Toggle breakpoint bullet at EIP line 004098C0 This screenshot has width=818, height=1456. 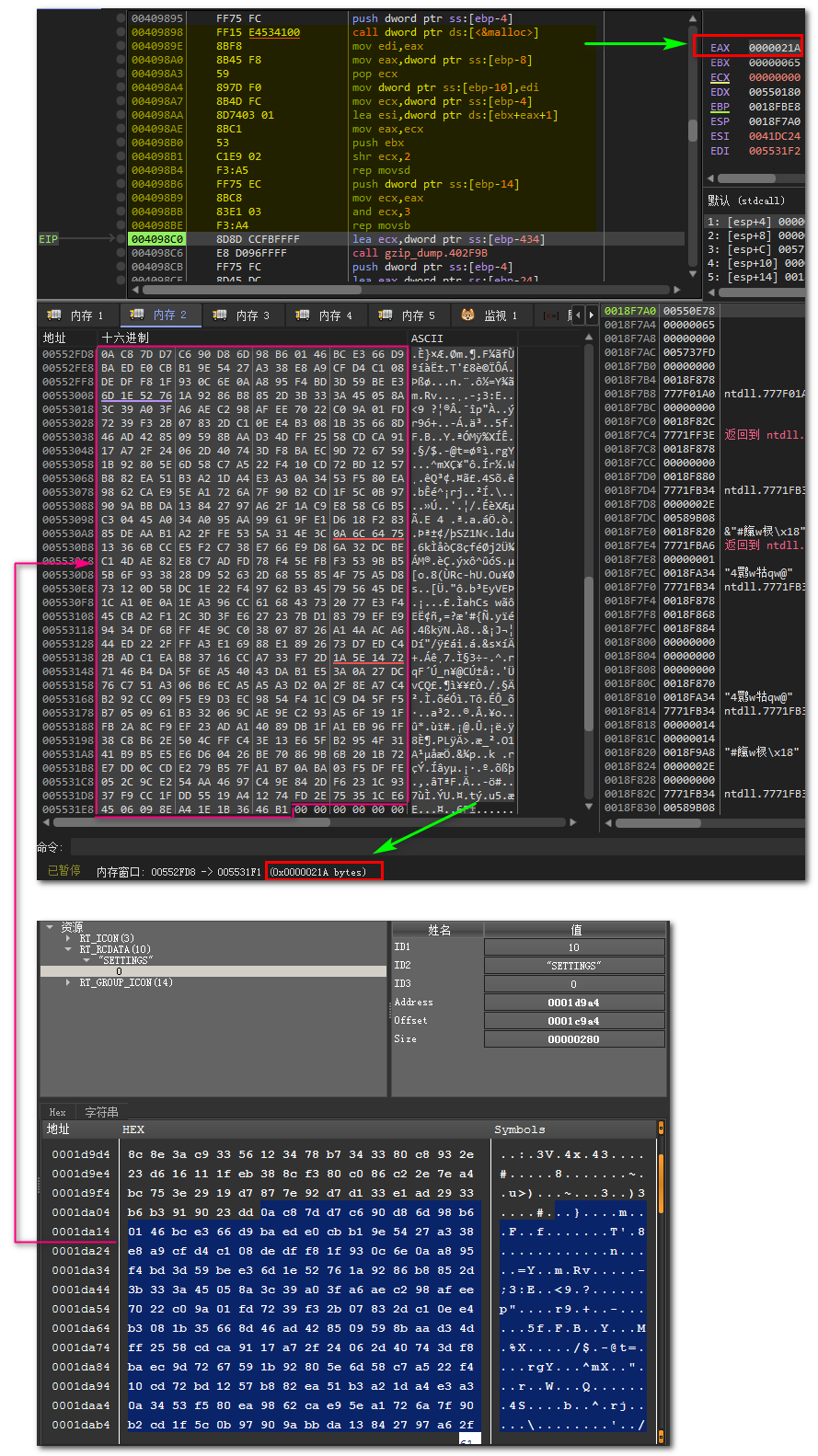tap(121, 239)
